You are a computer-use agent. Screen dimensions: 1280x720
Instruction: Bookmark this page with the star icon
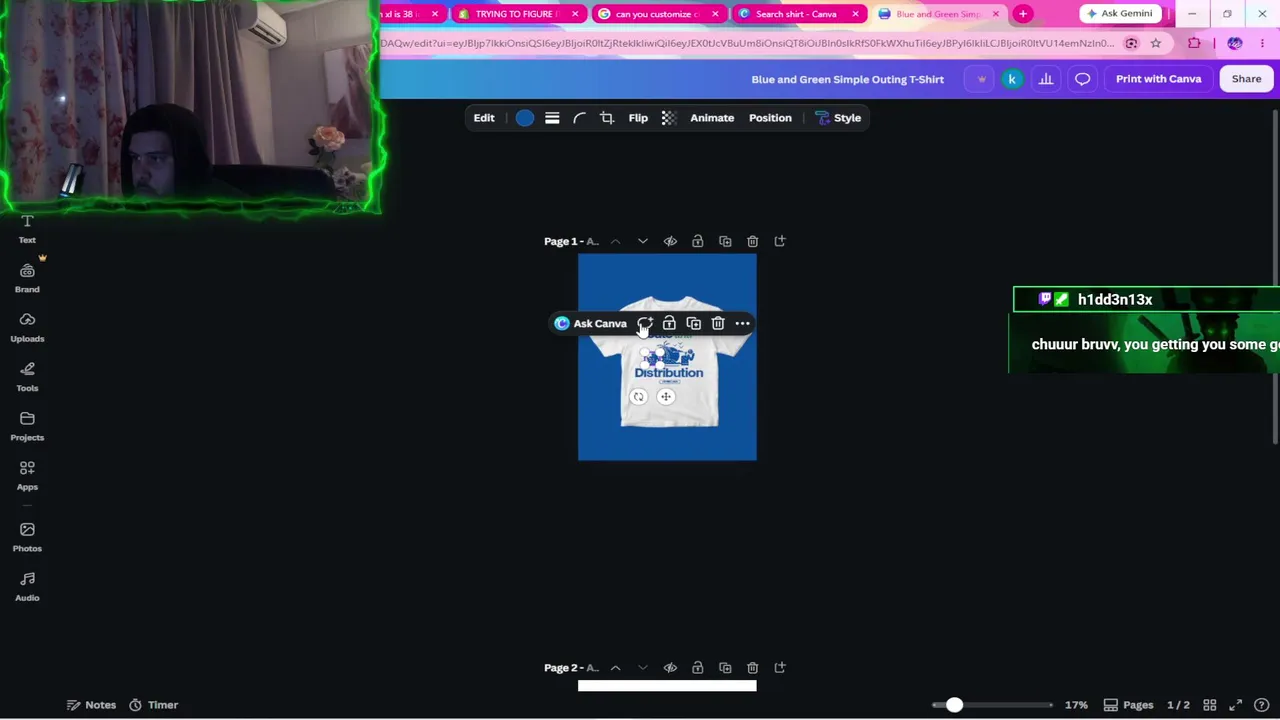(x=1156, y=44)
